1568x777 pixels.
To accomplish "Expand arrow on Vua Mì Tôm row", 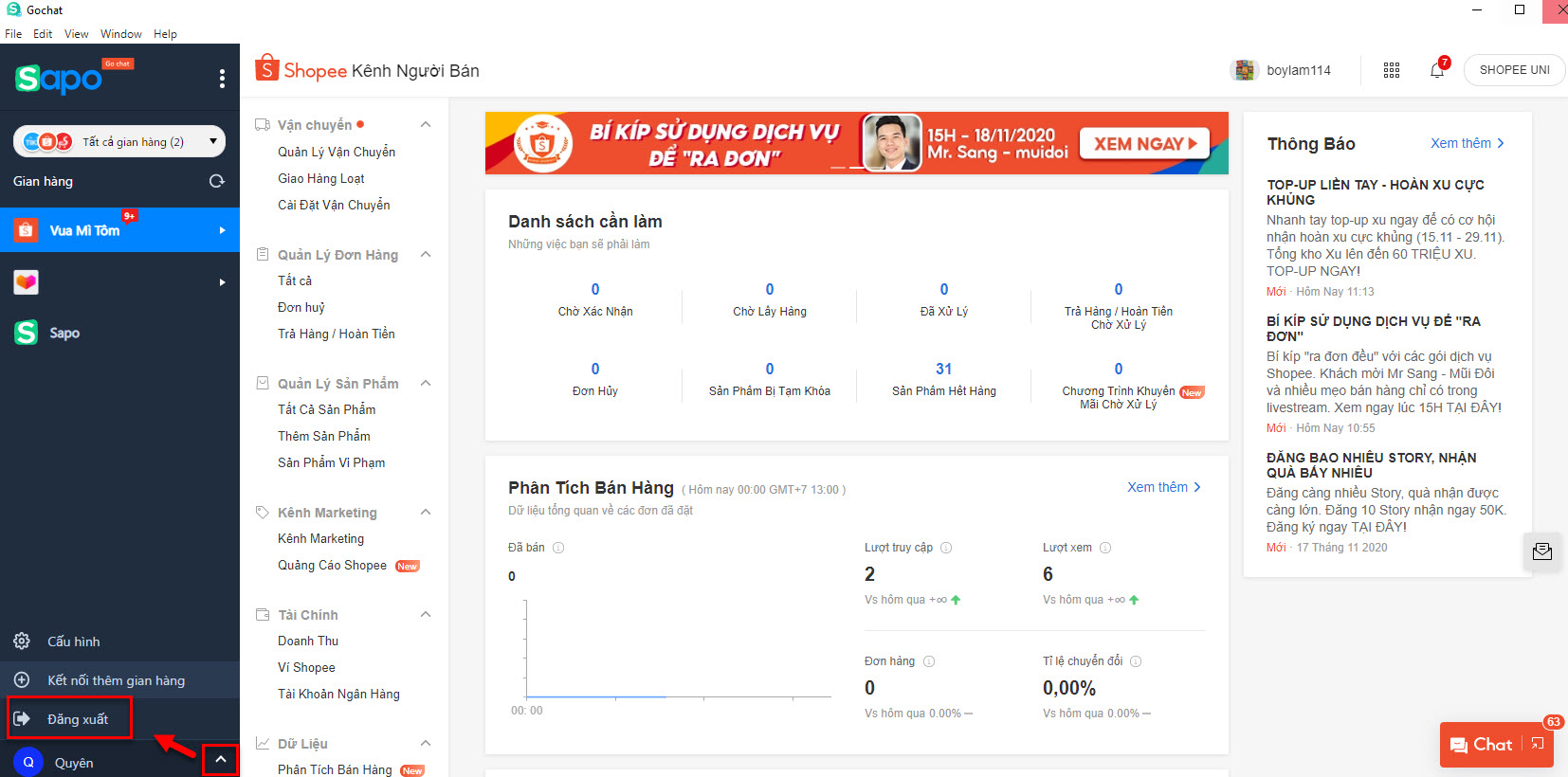I will (222, 230).
